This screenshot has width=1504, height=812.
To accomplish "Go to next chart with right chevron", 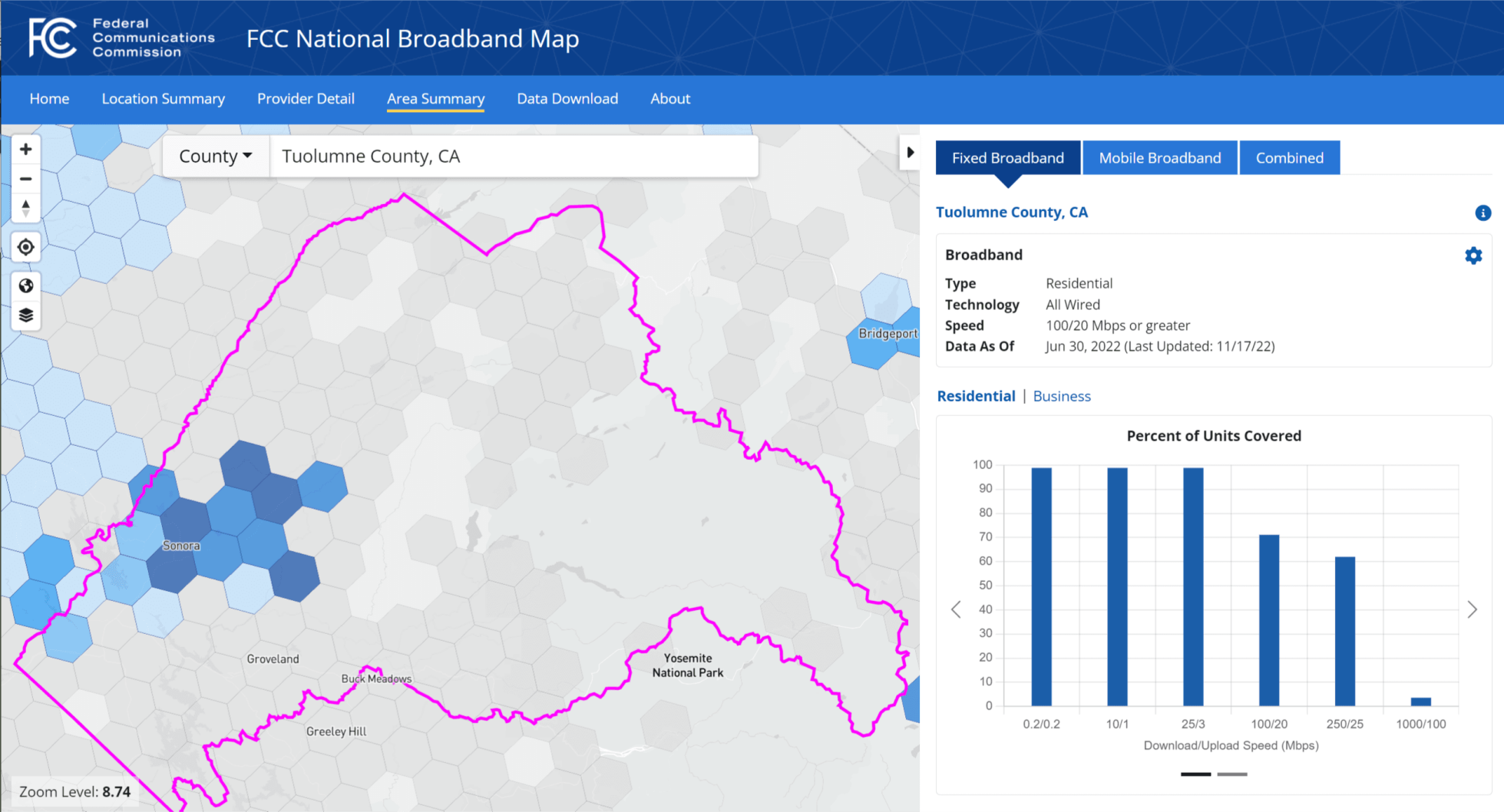I will coord(1472,609).
